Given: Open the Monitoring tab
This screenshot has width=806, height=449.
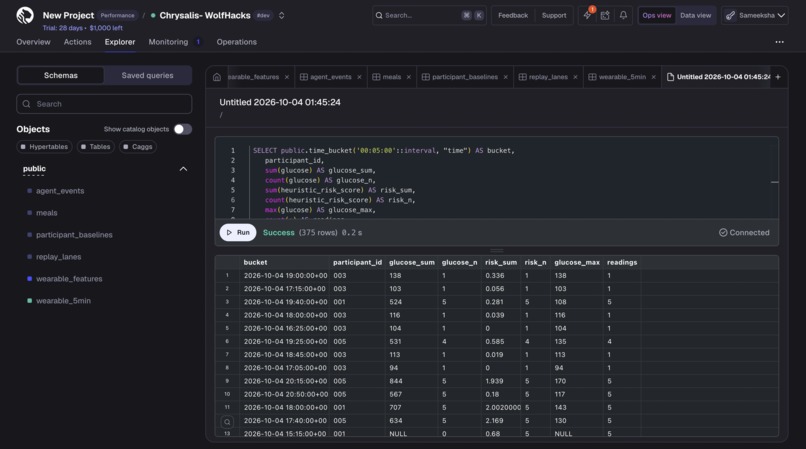Looking at the screenshot, I should 168,42.
